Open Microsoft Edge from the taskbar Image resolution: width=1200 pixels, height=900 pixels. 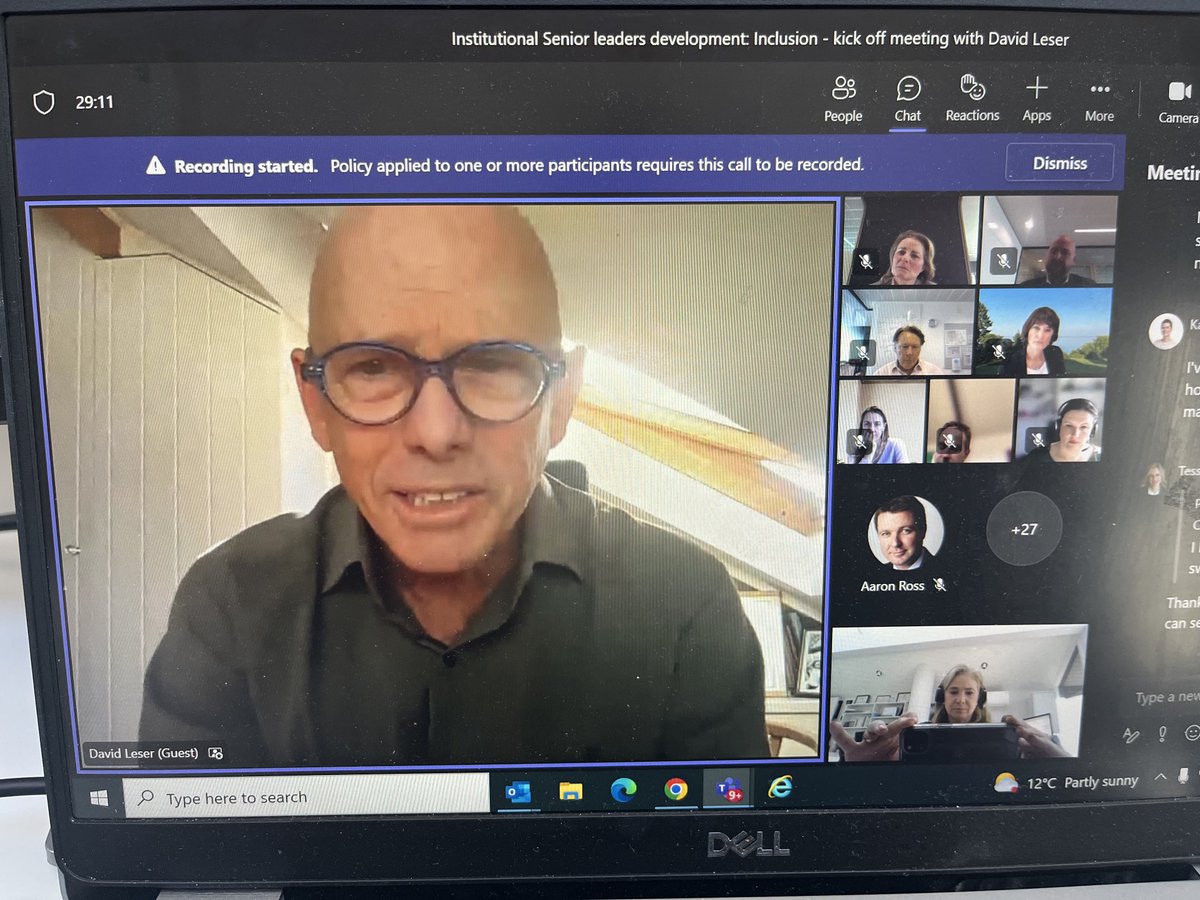point(623,790)
